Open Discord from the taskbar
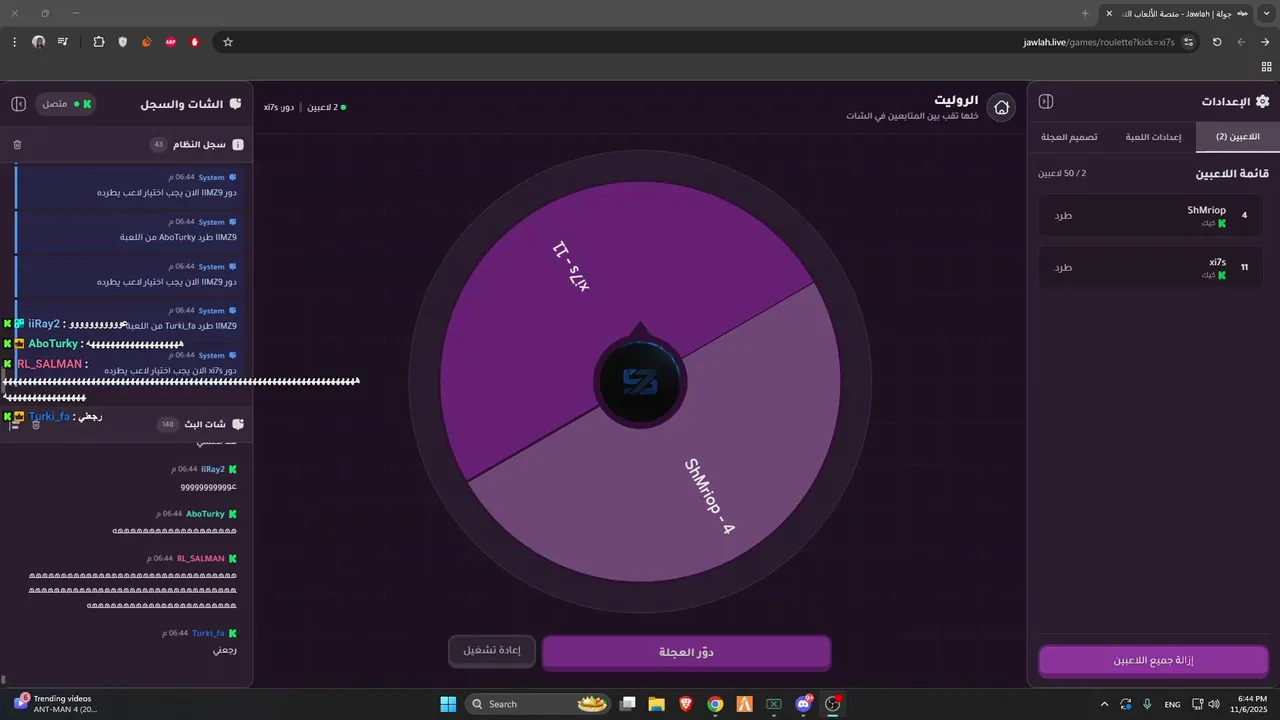 pos(803,704)
